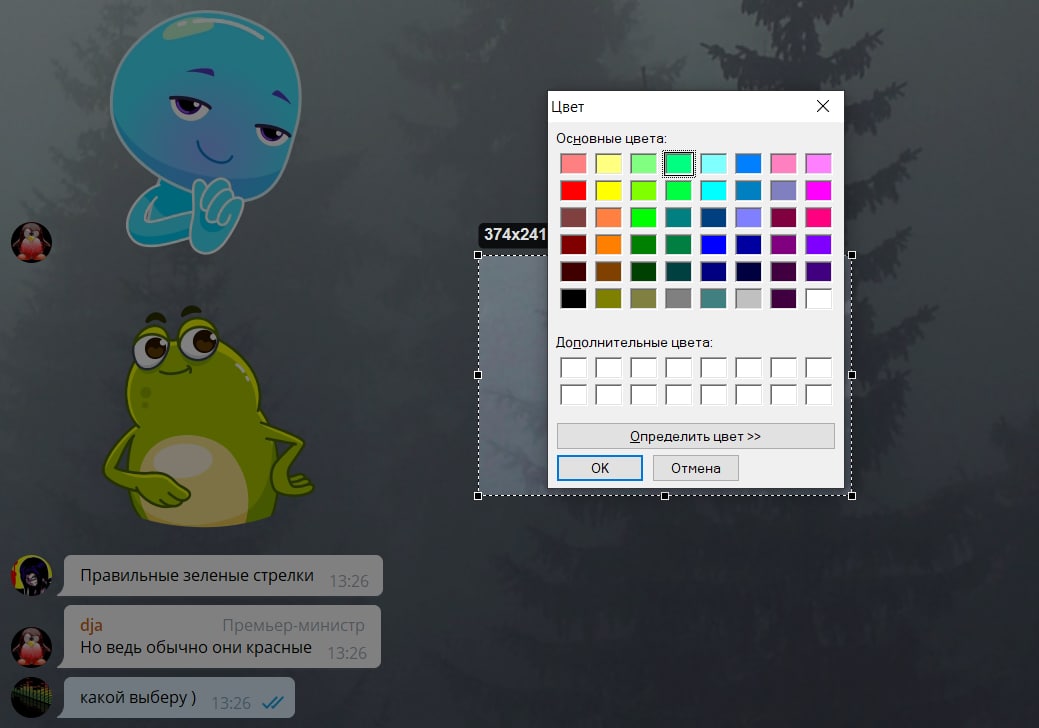Viewport: 1039px width, 728px height.
Task: Choose the pure red swatch
Action: [x=573, y=191]
